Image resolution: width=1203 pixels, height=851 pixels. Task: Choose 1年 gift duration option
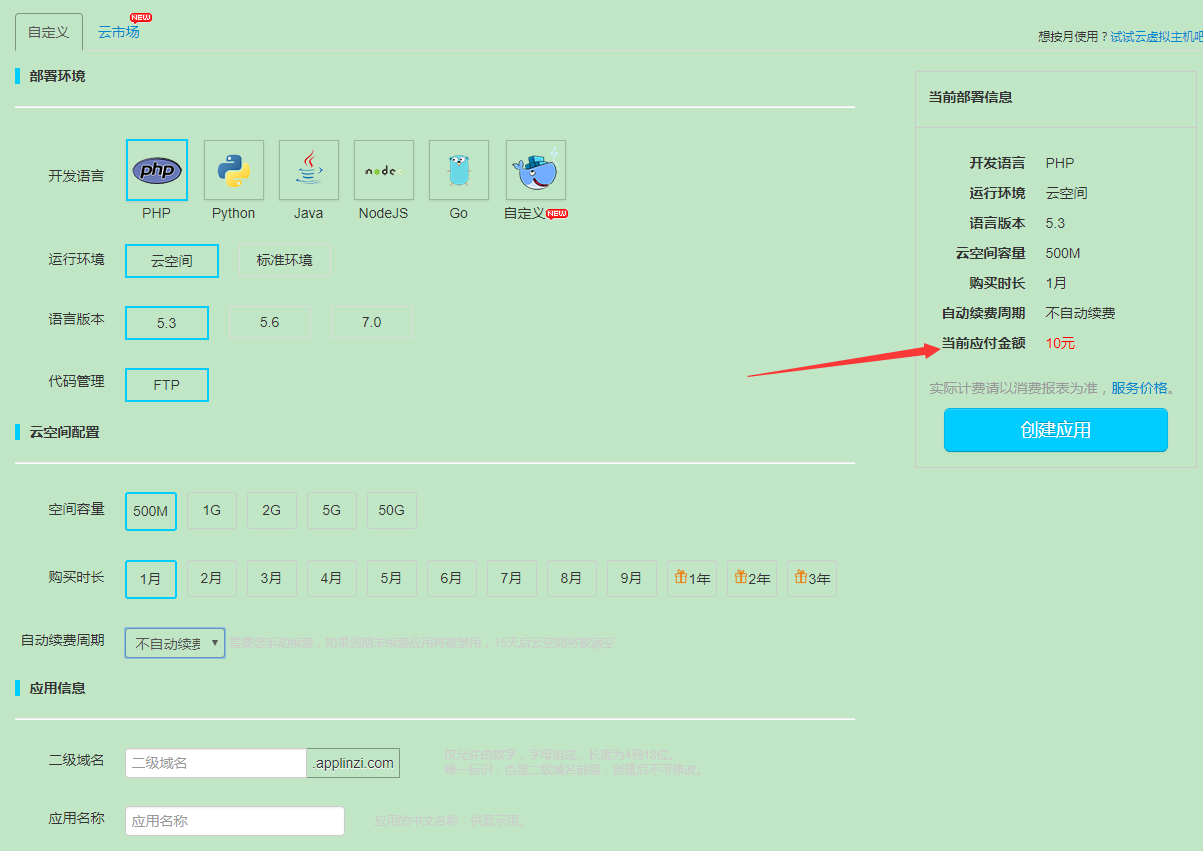pos(692,578)
